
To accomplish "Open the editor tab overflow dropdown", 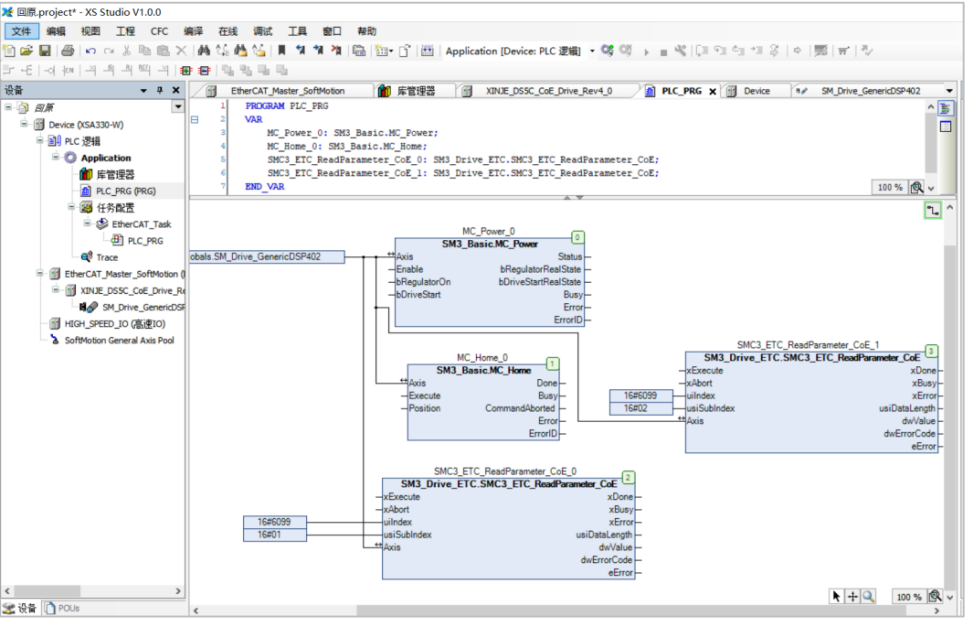I will tap(949, 91).
